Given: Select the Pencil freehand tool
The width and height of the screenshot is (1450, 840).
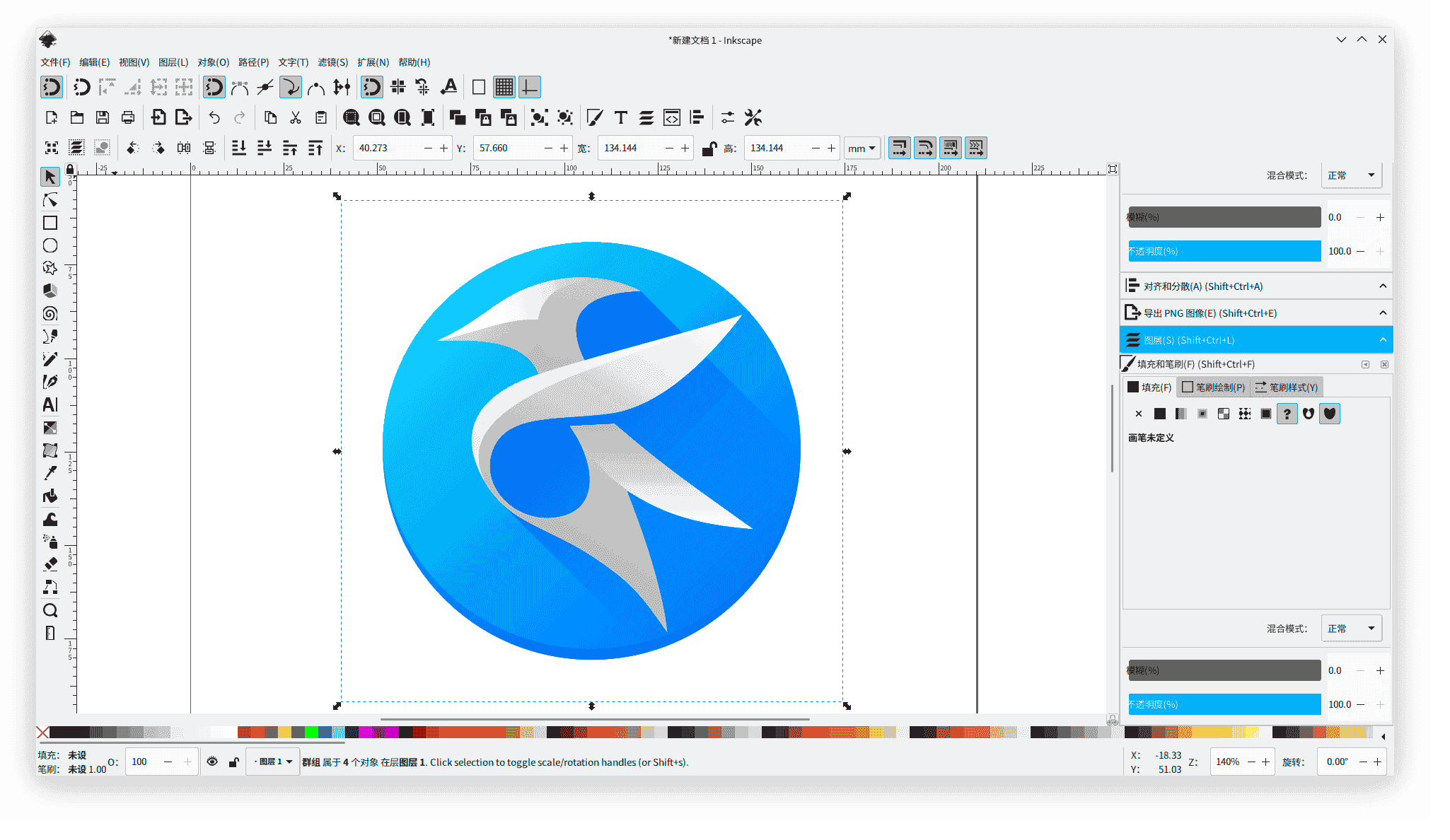Looking at the screenshot, I should 50,359.
